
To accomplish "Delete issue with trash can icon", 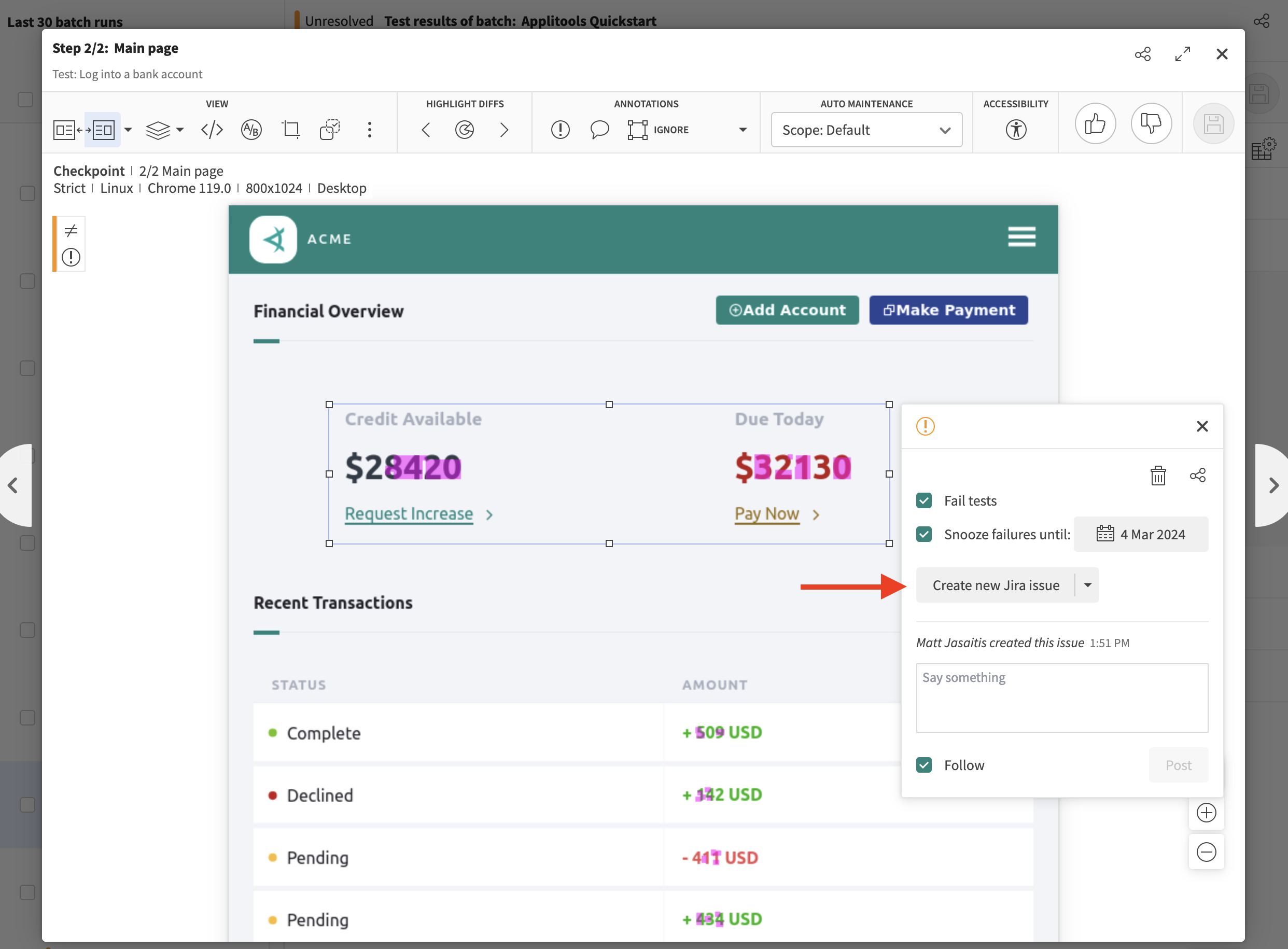I will (1158, 476).
